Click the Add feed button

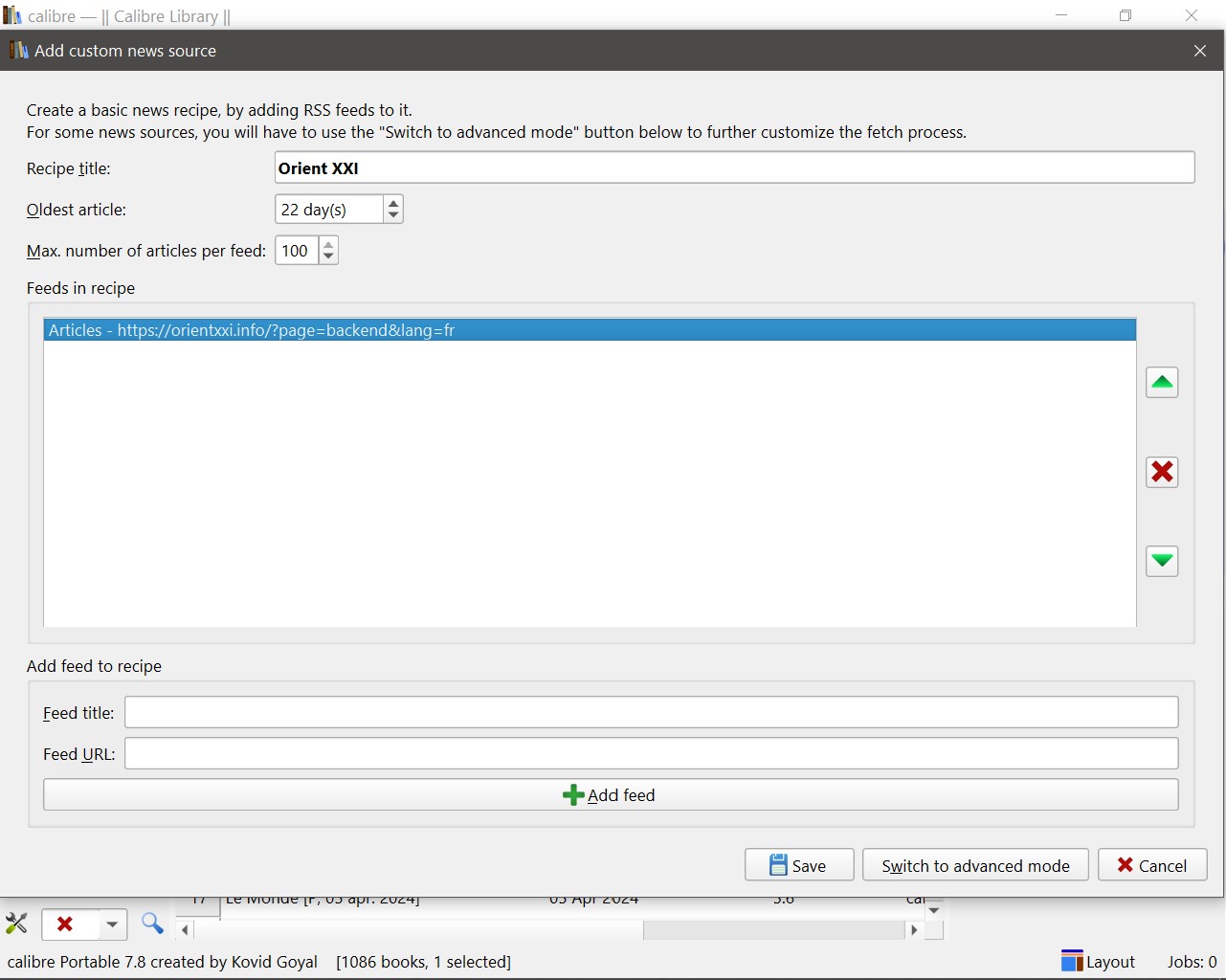click(611, 795)
